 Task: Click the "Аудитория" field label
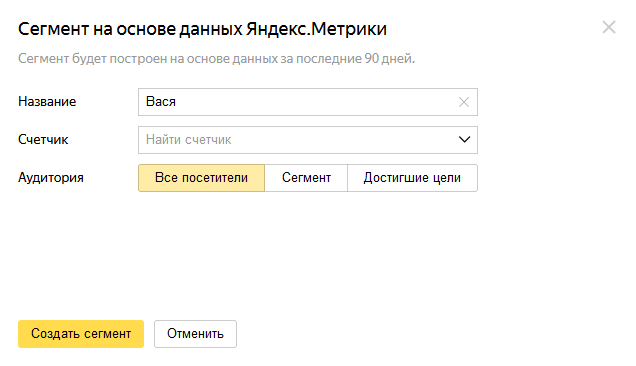(x=51, y=178)
